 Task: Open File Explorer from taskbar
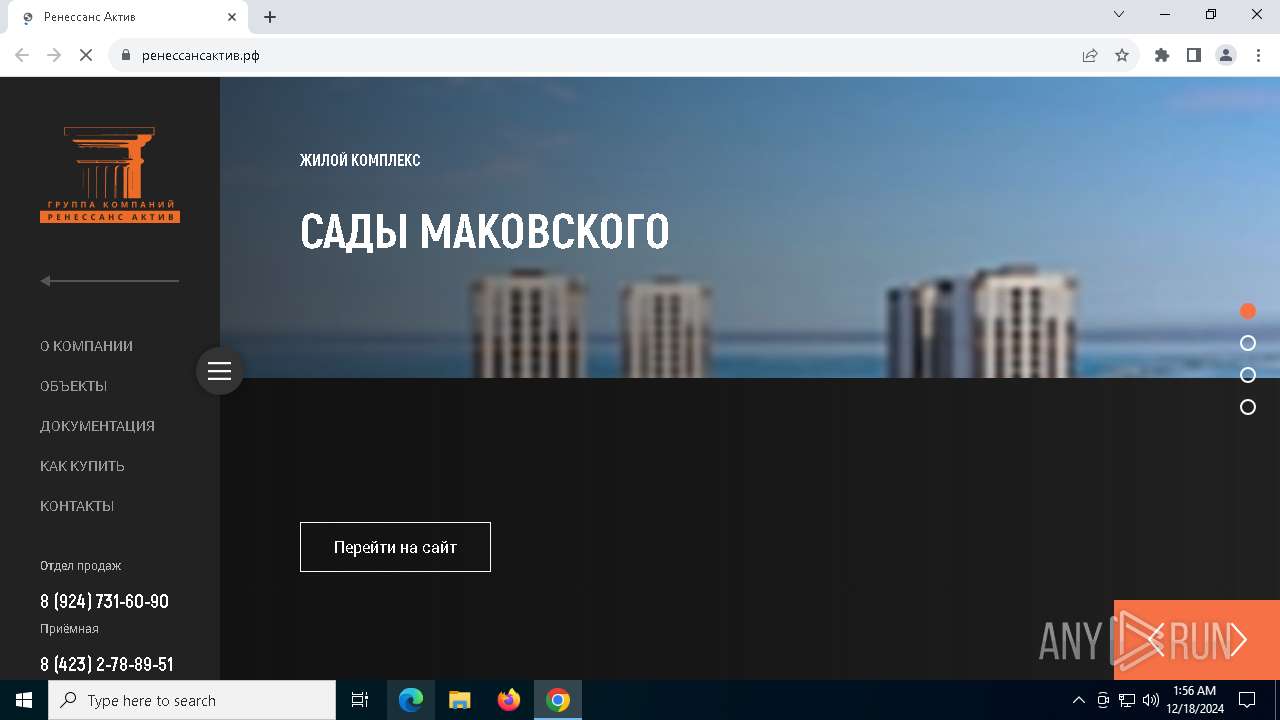pos(460,700)
